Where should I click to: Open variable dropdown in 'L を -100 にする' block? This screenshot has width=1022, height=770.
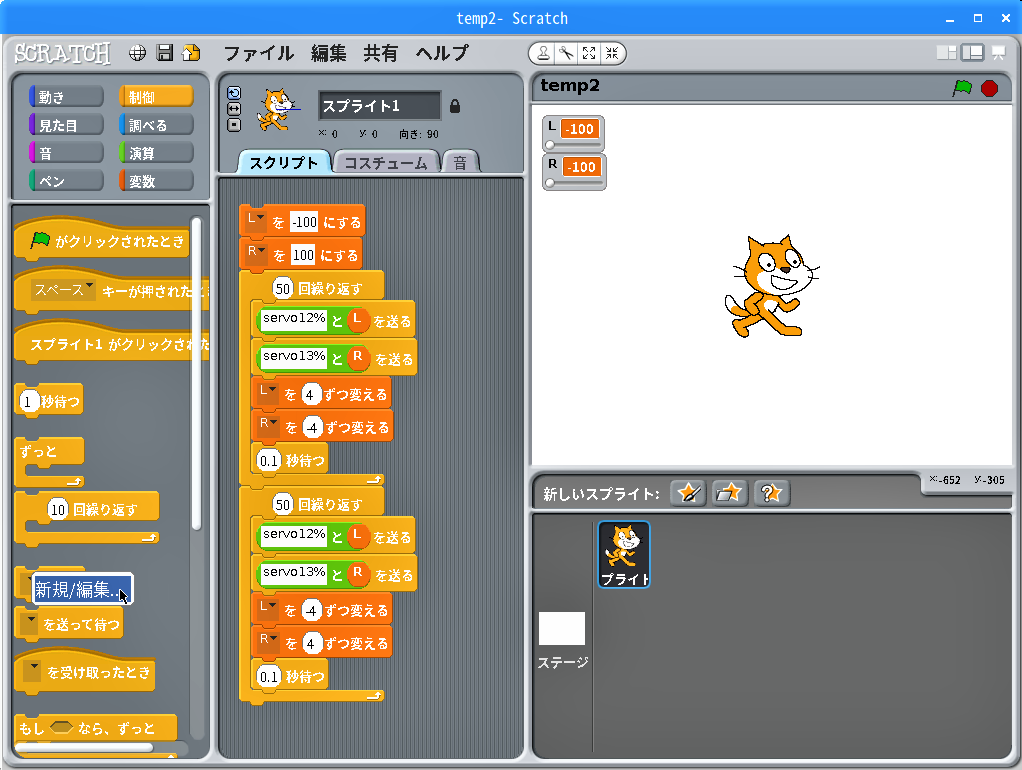point(255,220)
